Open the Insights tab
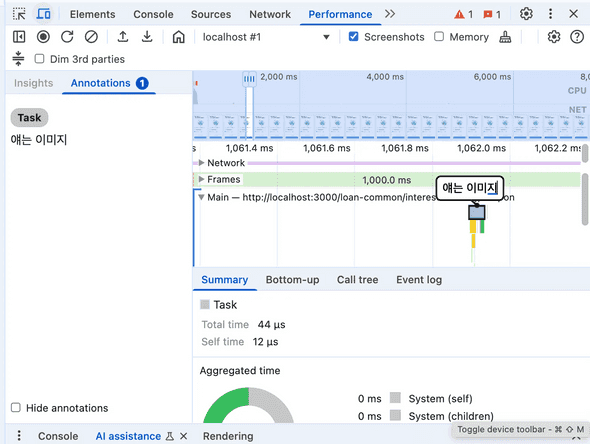The height and width of the screenshot is (444, 590). tap(33, 83)
